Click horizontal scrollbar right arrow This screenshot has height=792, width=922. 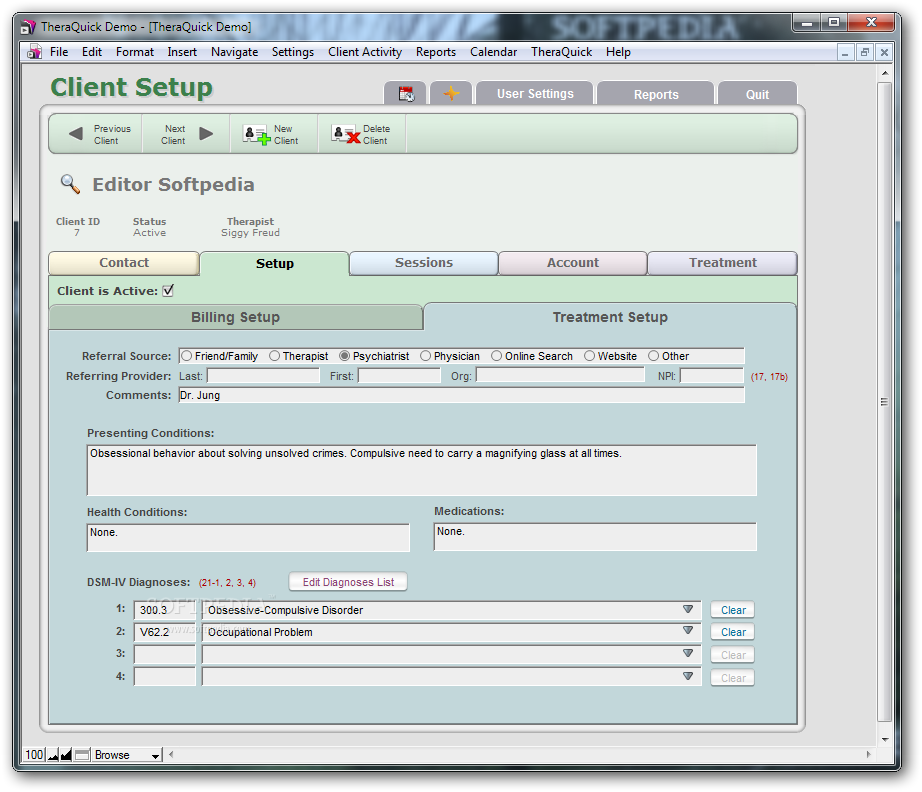(868, 754)
